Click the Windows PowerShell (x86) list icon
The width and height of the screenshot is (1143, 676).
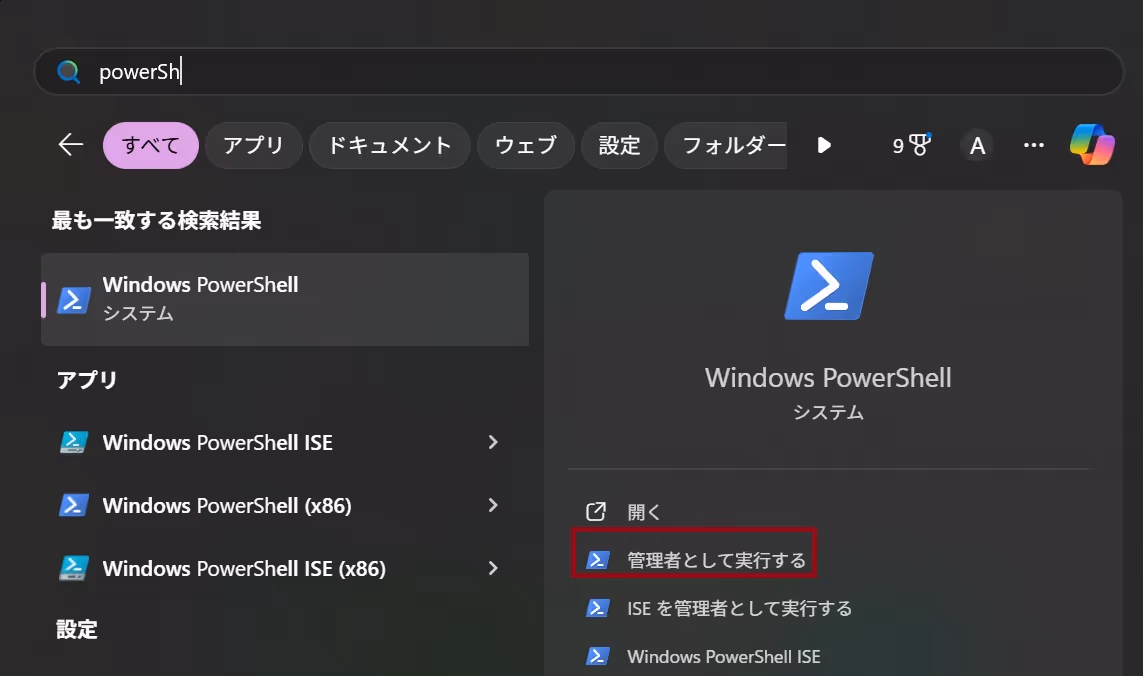[x=74, y=505]
